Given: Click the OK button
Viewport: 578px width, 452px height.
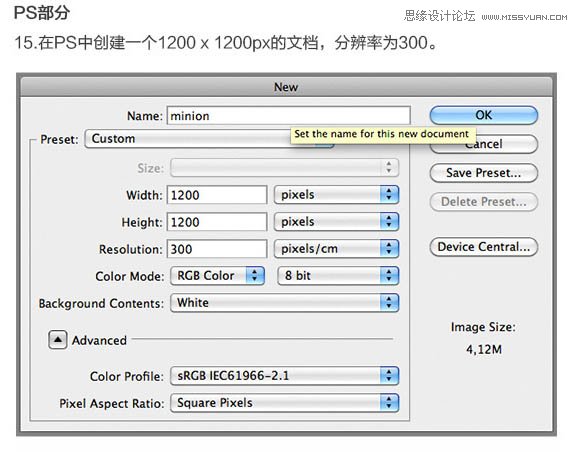Looking at the screenshot, I should pos(484,115).
